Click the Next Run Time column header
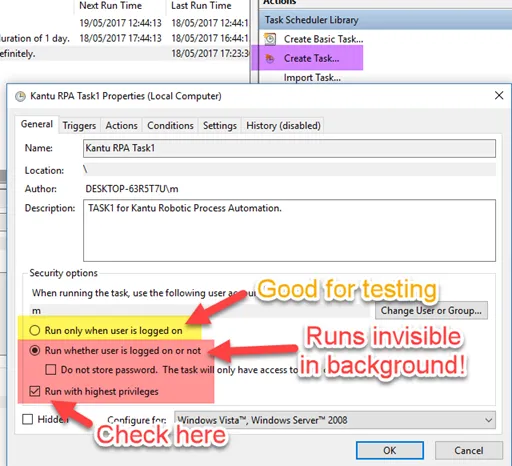This screenshot has height=466, width=512. (x=110, y=5)
